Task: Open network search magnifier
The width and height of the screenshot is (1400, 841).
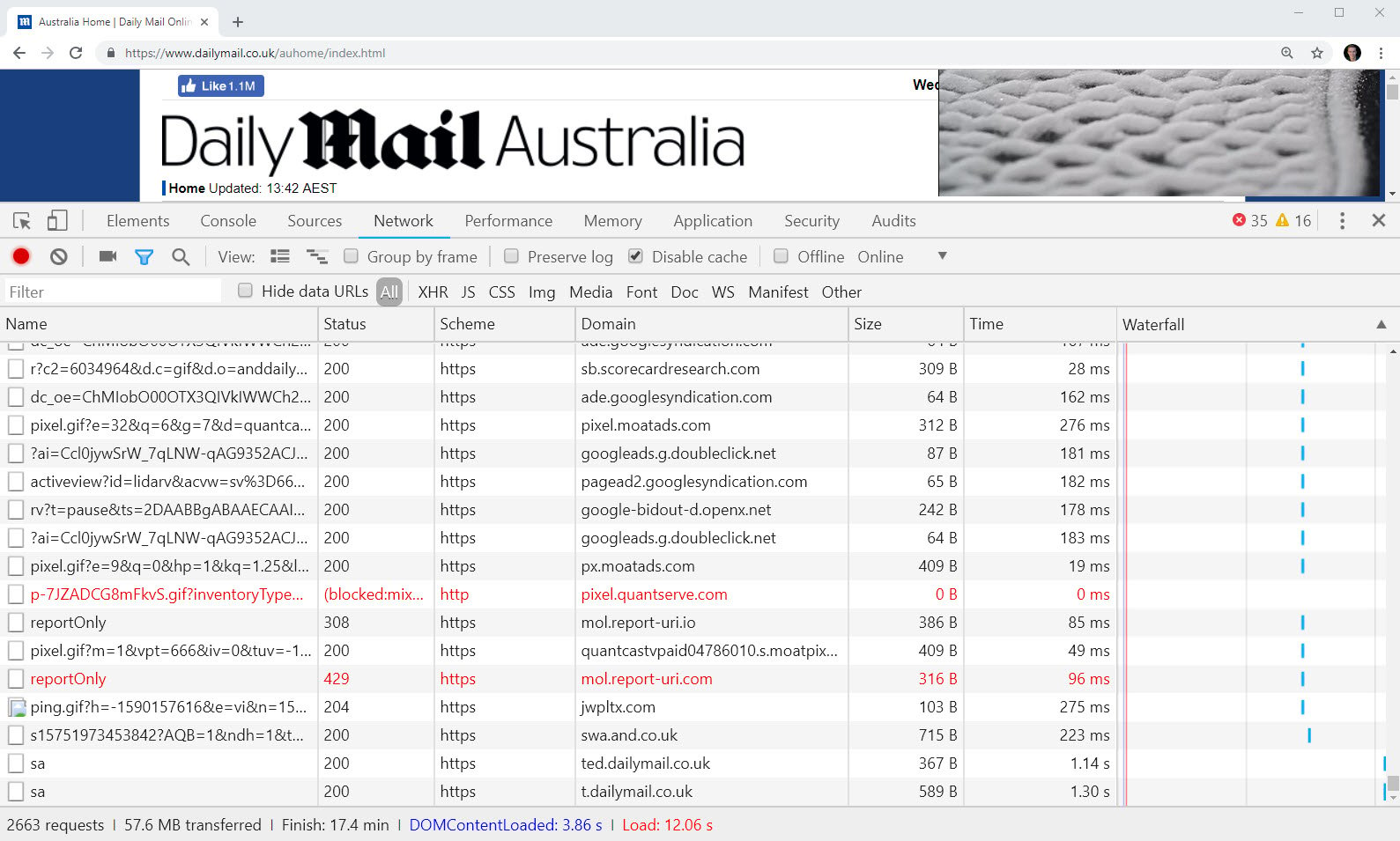Action: point(181,256)
